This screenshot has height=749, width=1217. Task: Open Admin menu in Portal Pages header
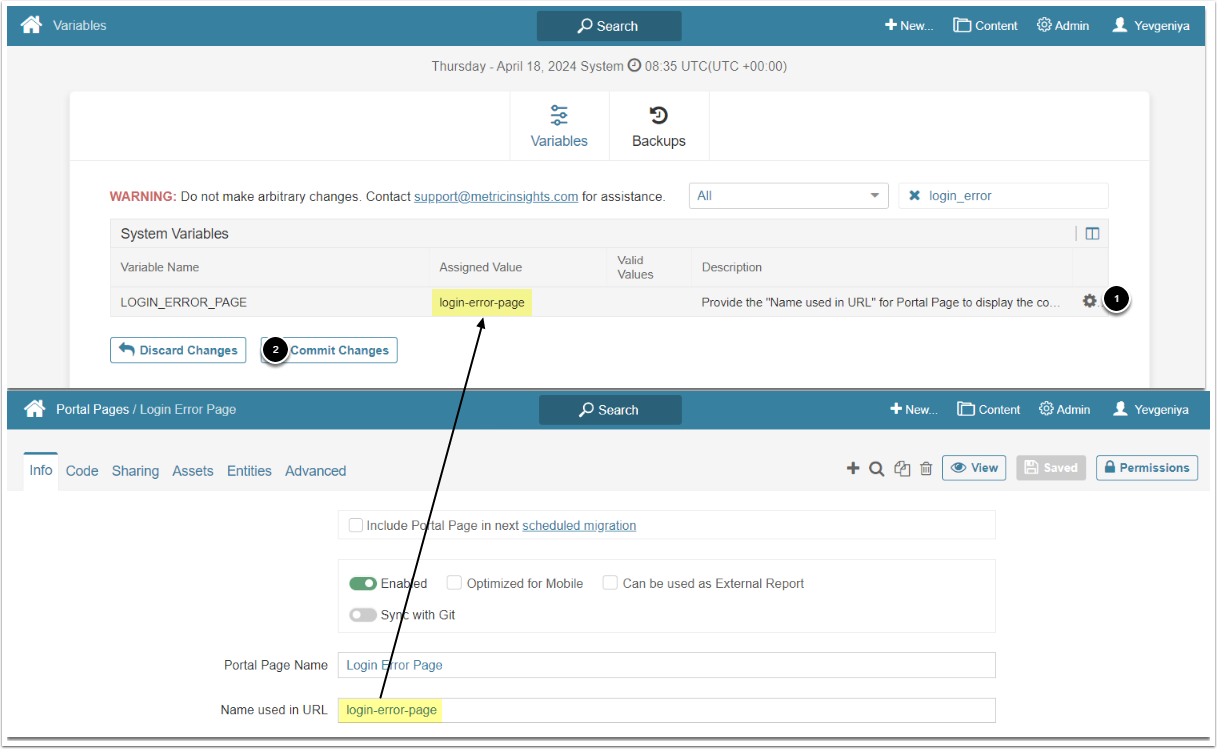(1065, 410)
